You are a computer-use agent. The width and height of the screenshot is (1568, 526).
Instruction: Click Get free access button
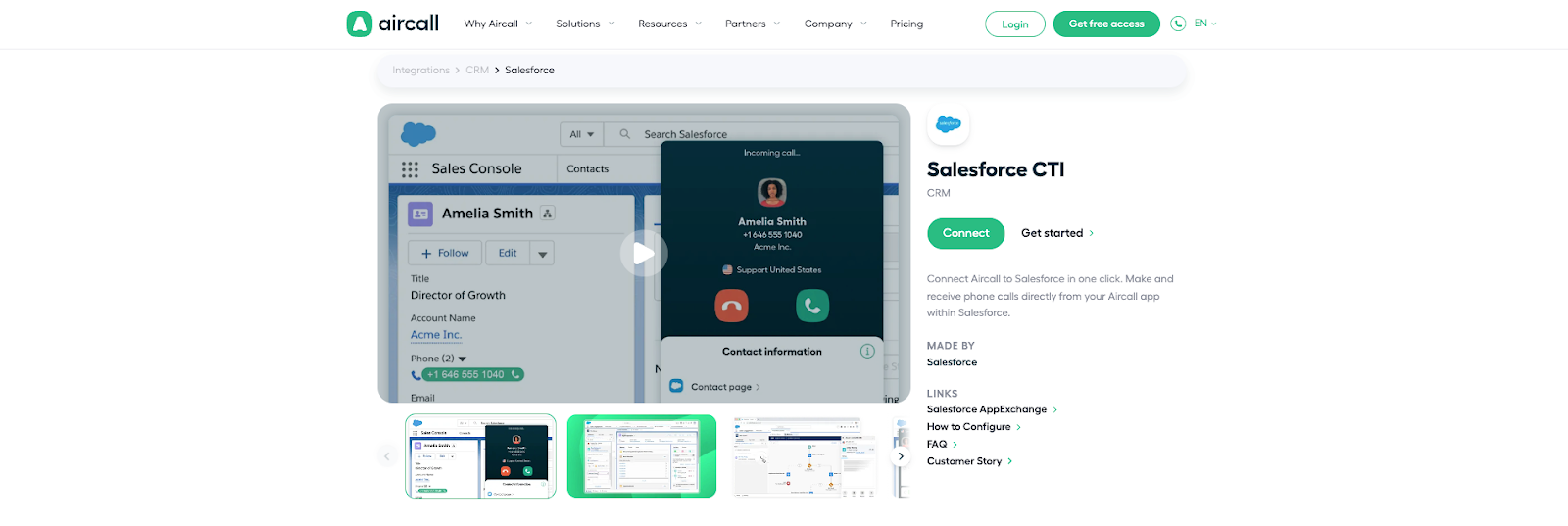coord(1106,24)
